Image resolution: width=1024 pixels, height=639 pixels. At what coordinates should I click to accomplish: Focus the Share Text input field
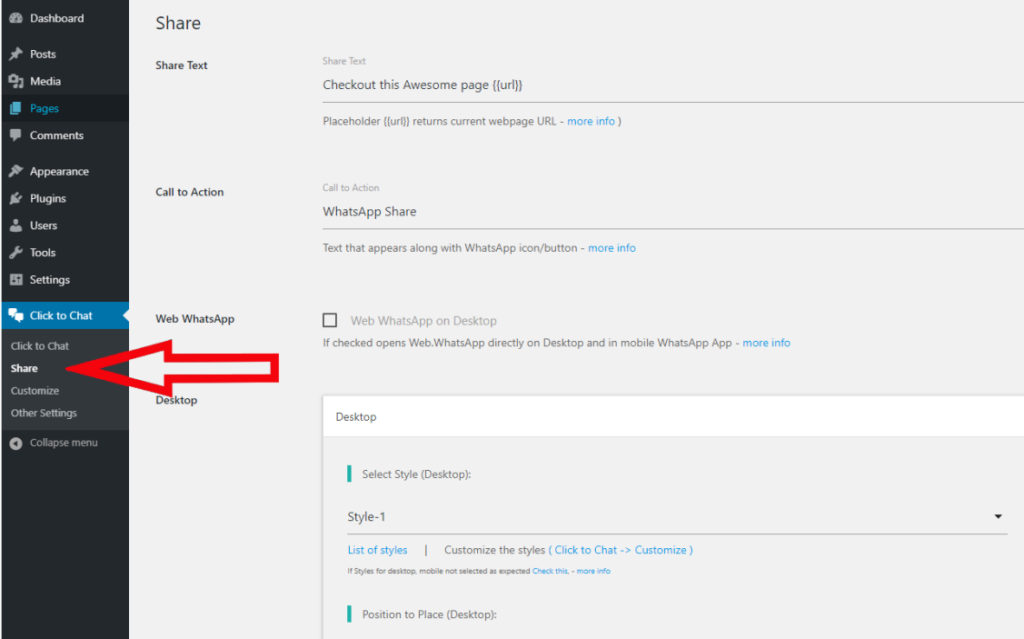[x=673, y=86]
